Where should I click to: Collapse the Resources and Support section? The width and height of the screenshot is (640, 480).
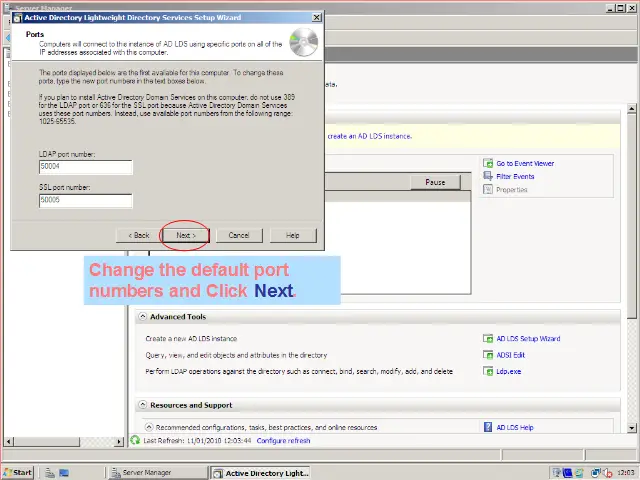[x=142, y=405]
